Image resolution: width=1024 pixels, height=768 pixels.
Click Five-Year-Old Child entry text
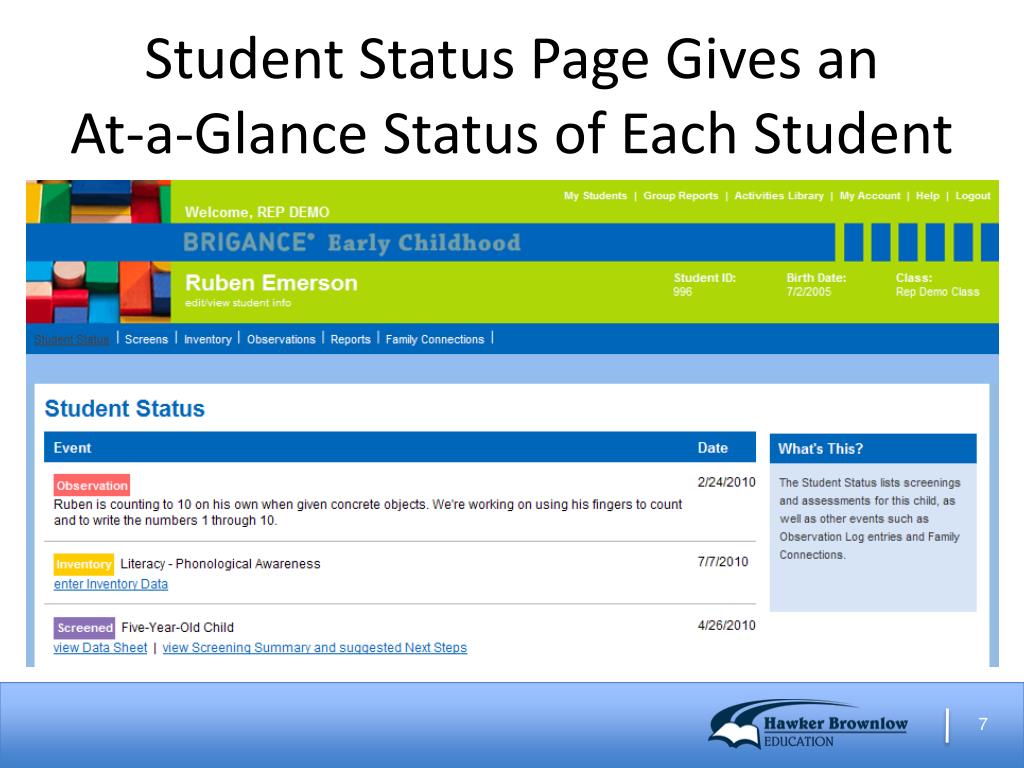click(x=178, y=627)
